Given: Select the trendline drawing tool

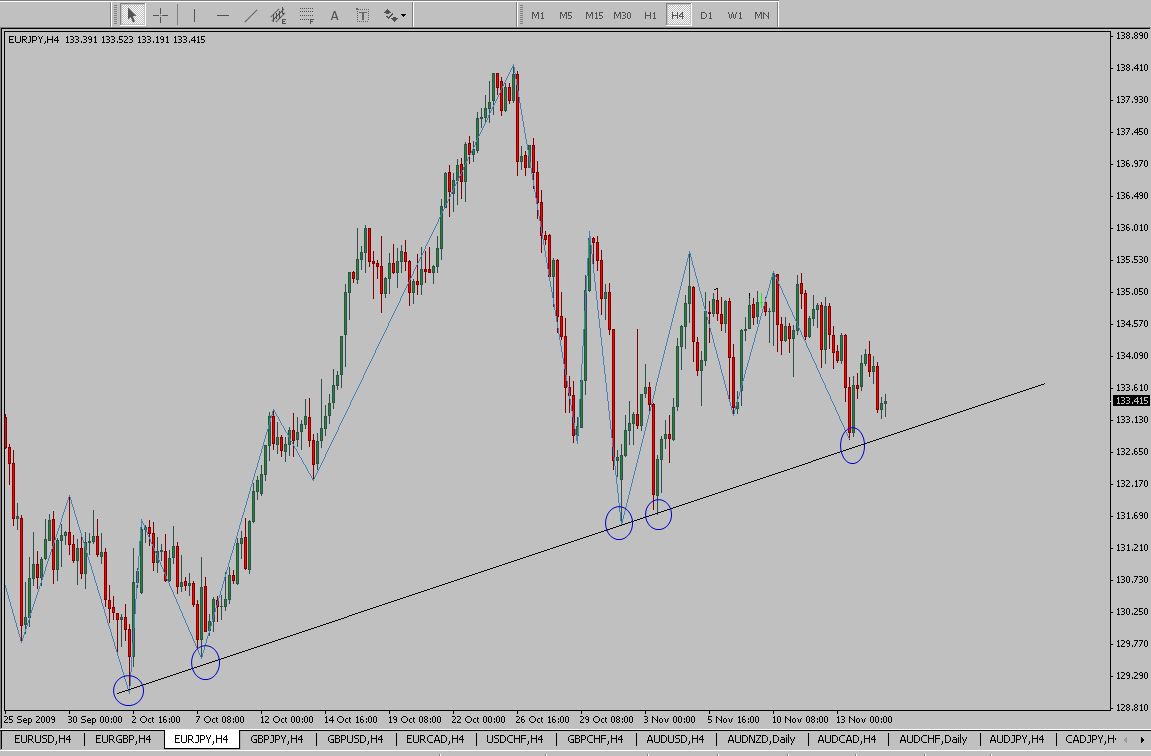Looking at the screenshot, I should pos(251,15).
